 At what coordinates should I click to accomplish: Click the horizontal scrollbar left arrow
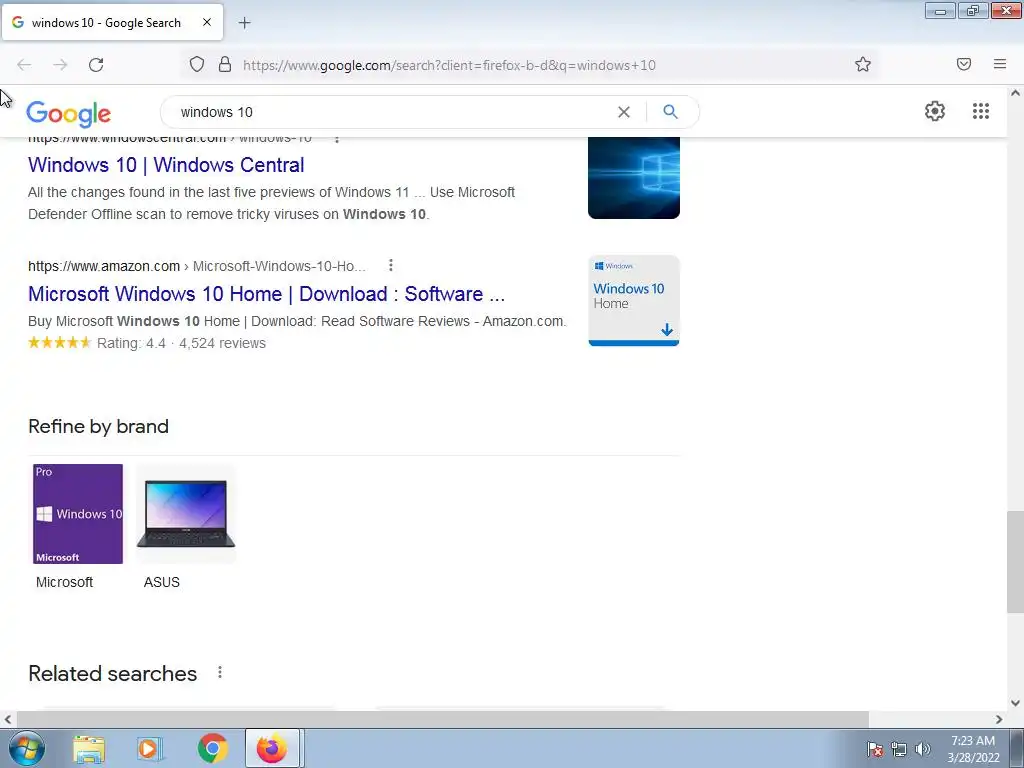click(7, 719)
